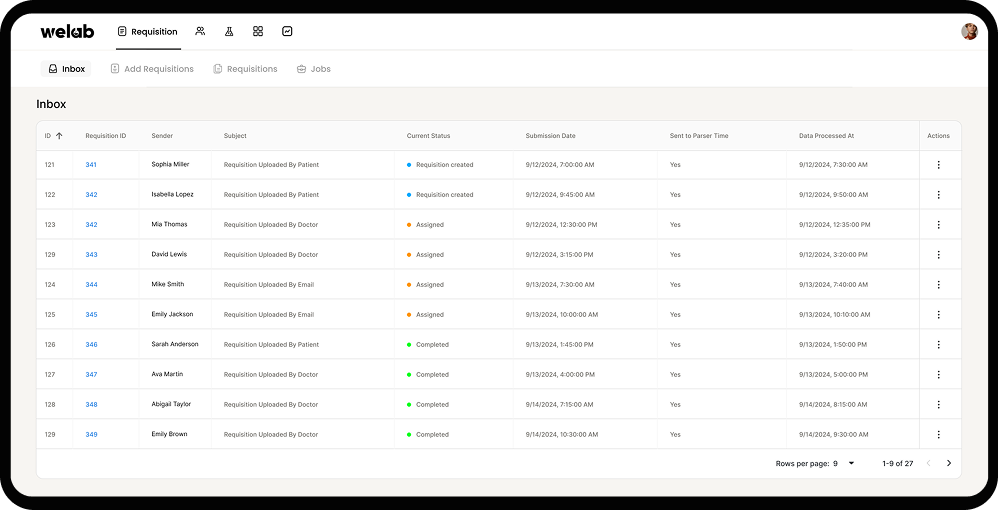
Task: Click the welab logo
Action: (67, 31)
